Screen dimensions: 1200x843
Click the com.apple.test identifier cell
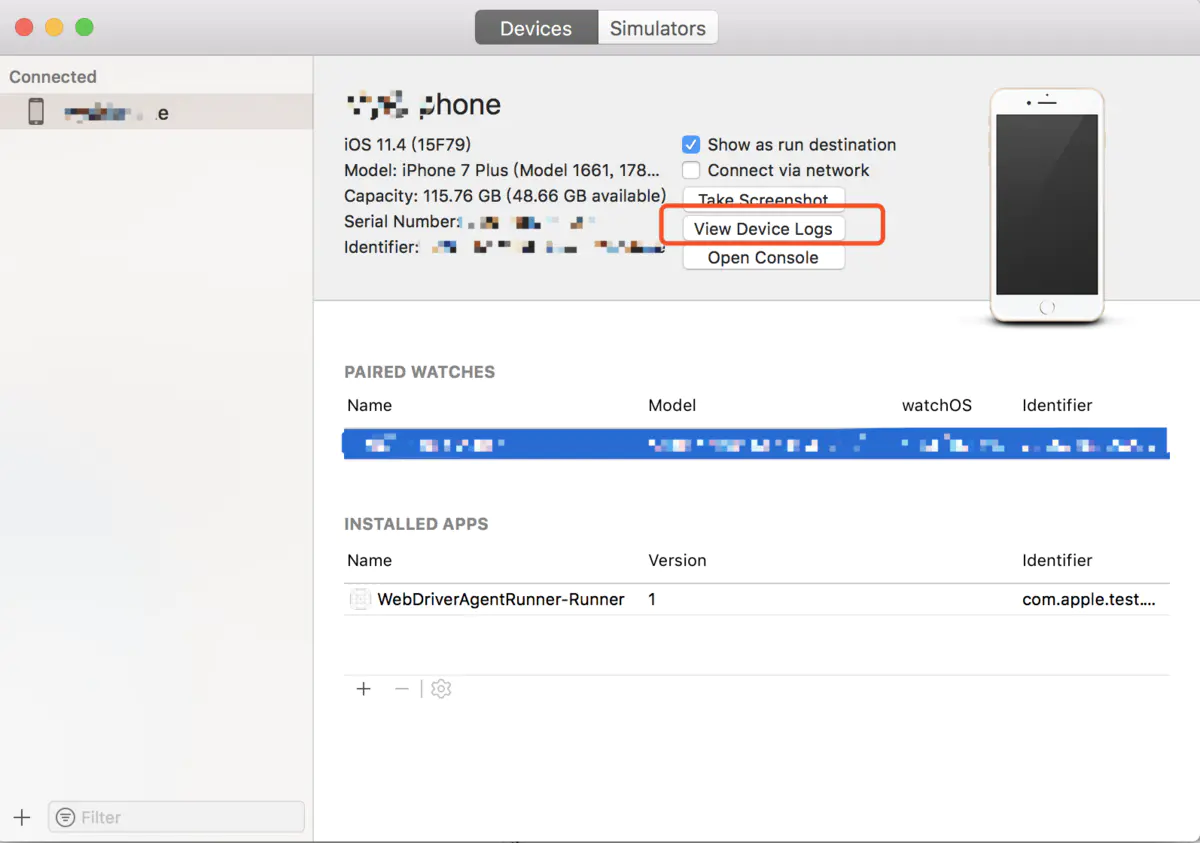(x=1089, y=599)
